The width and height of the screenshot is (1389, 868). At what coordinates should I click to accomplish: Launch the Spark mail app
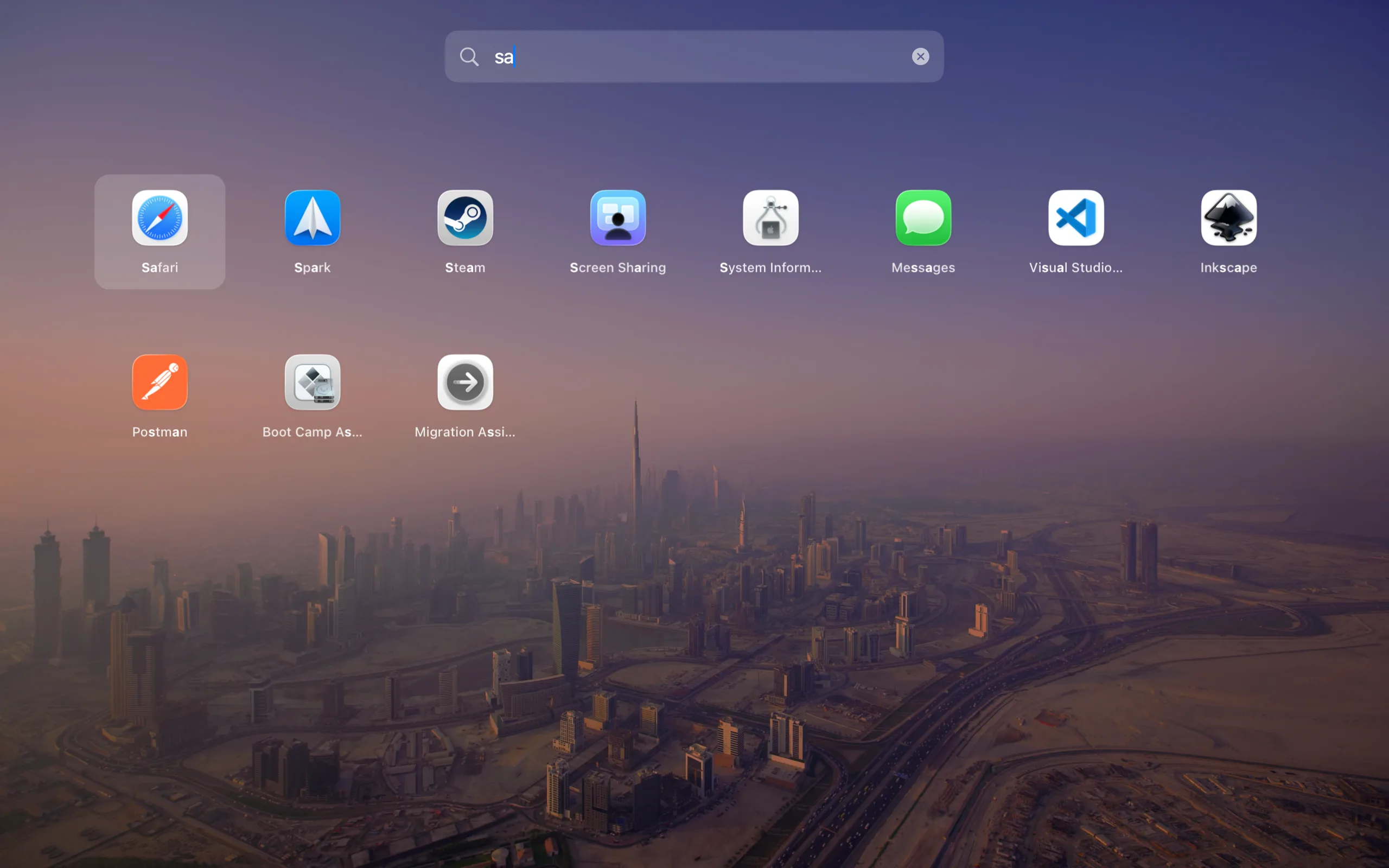pos(312,218)
